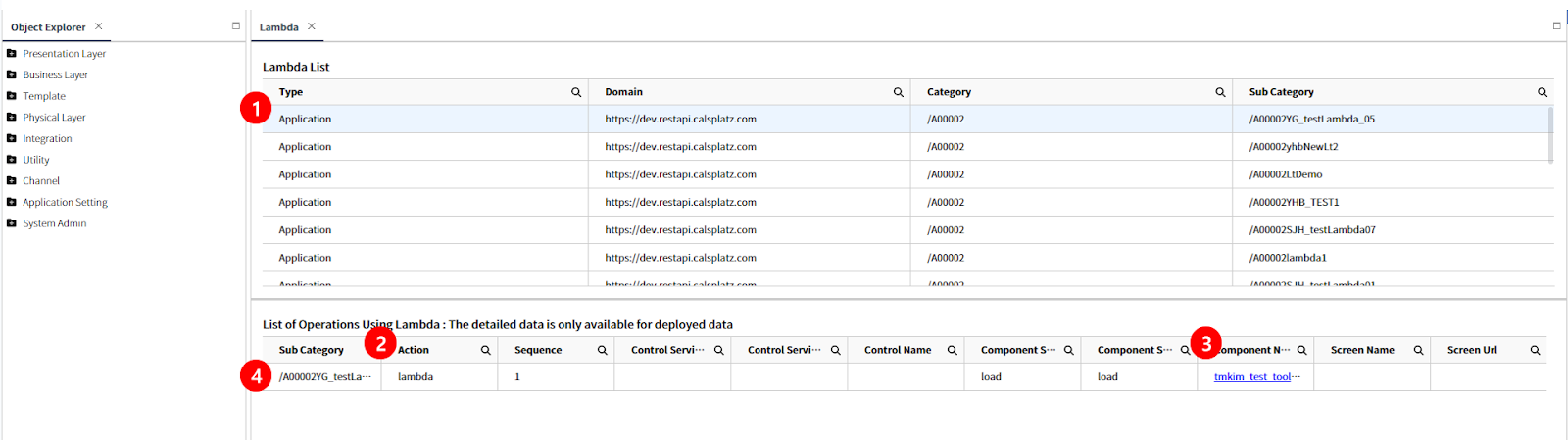Click Category cell of /A00002lambda1 row

(x=1071, y=258)
